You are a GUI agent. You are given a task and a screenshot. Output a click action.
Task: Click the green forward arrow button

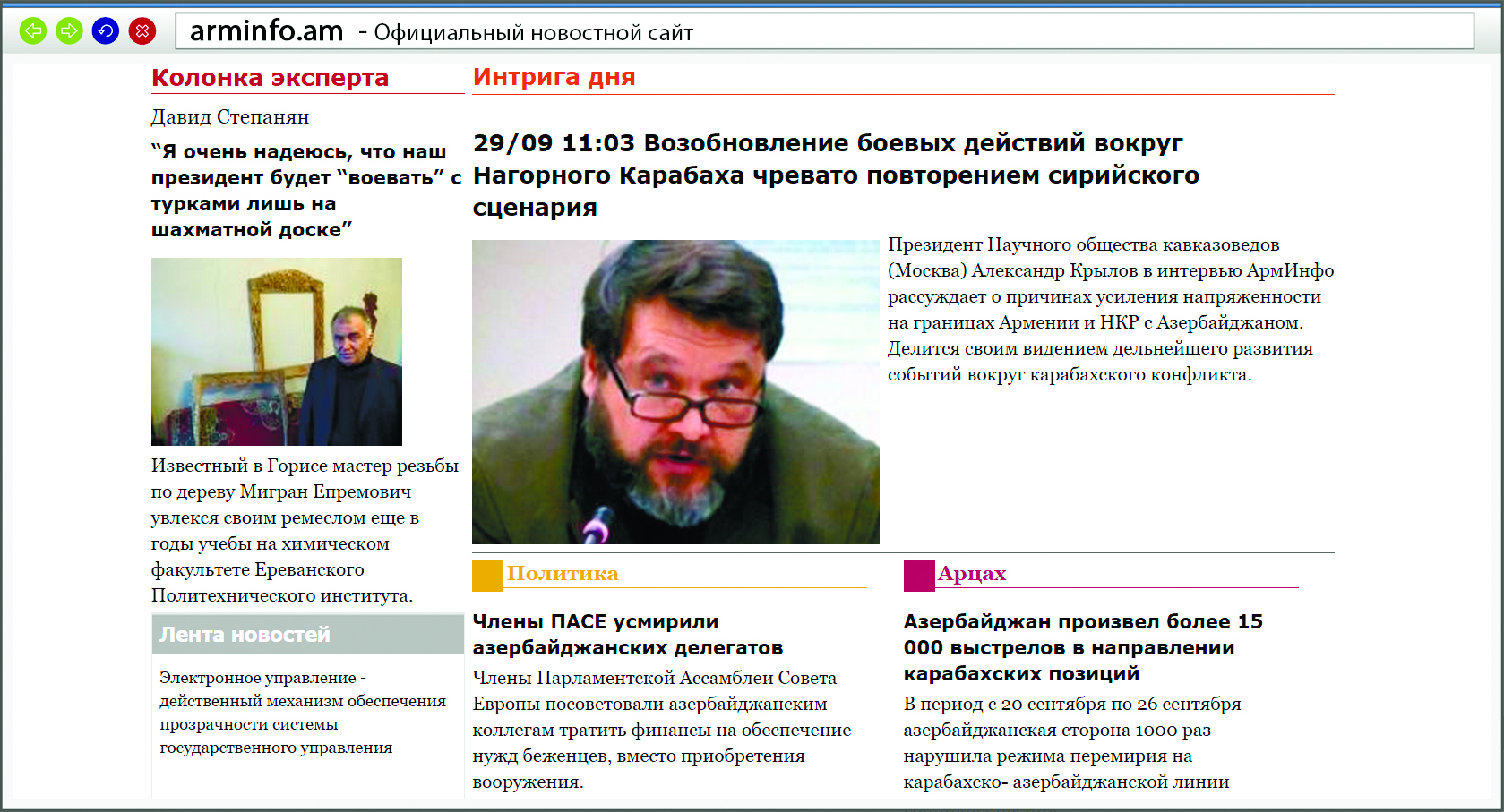69,31
